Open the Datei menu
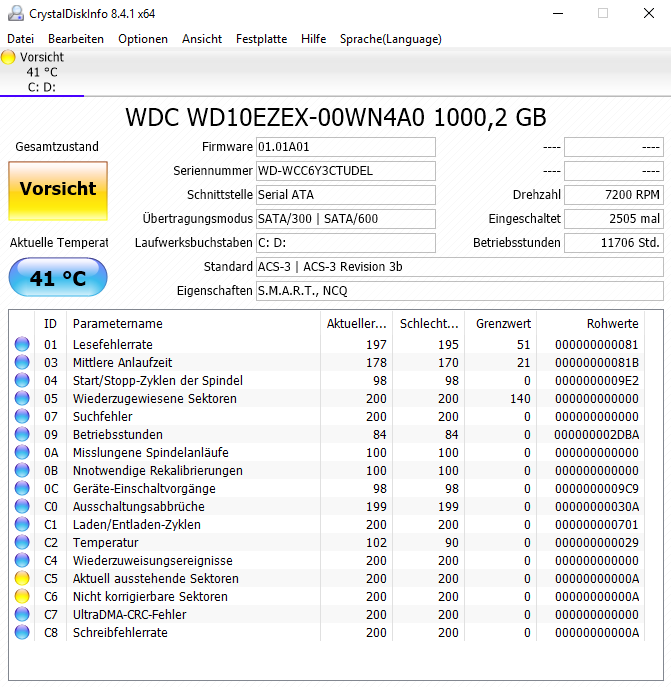 21,39
